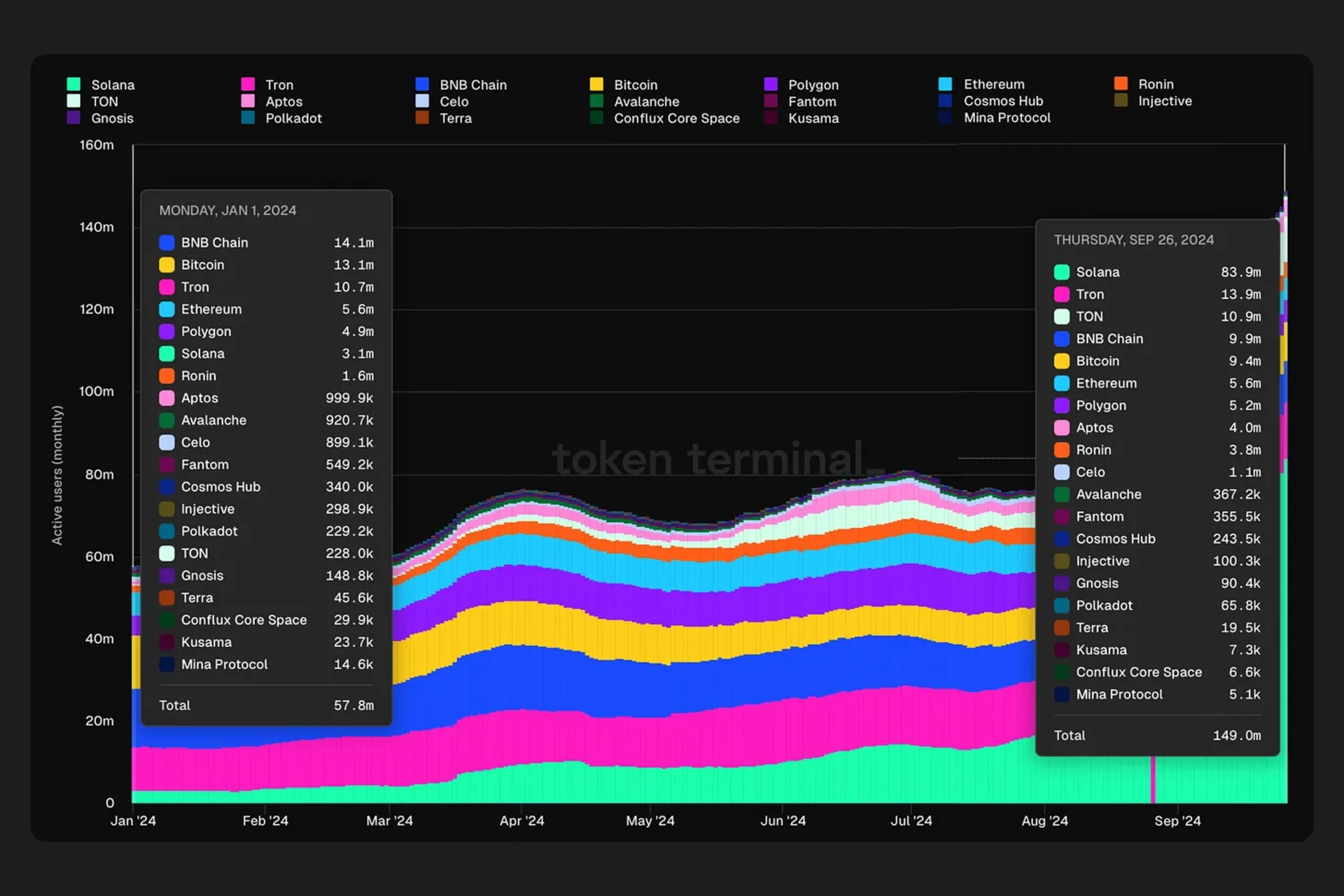Click Solana 83.9m row in September tooltip
The height and width of the screenshot is (896, 1344).
click(1158, 272)
